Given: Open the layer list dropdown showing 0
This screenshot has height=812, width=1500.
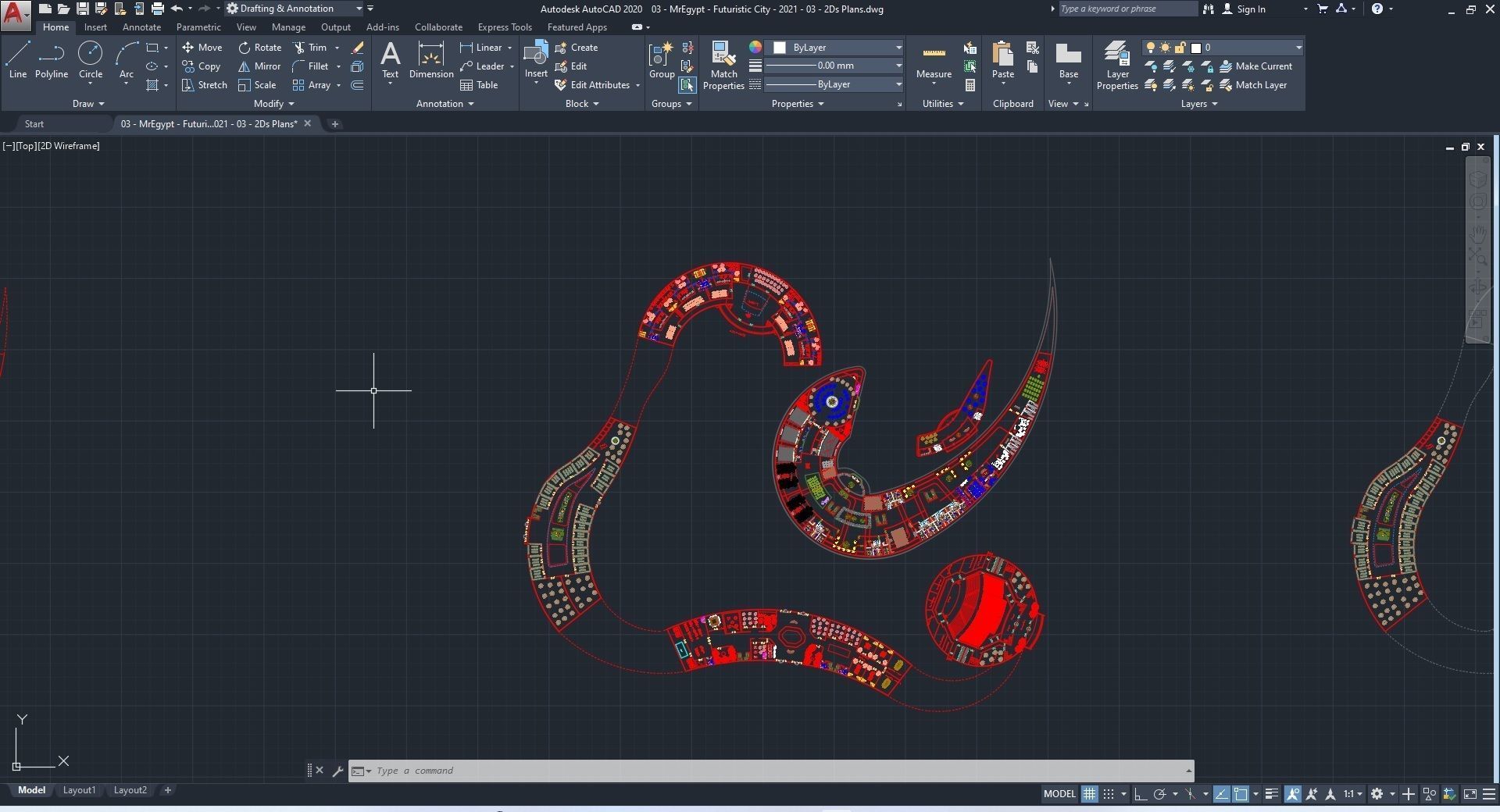Looking at the screenshot, I should click(x=1223, y=48).
